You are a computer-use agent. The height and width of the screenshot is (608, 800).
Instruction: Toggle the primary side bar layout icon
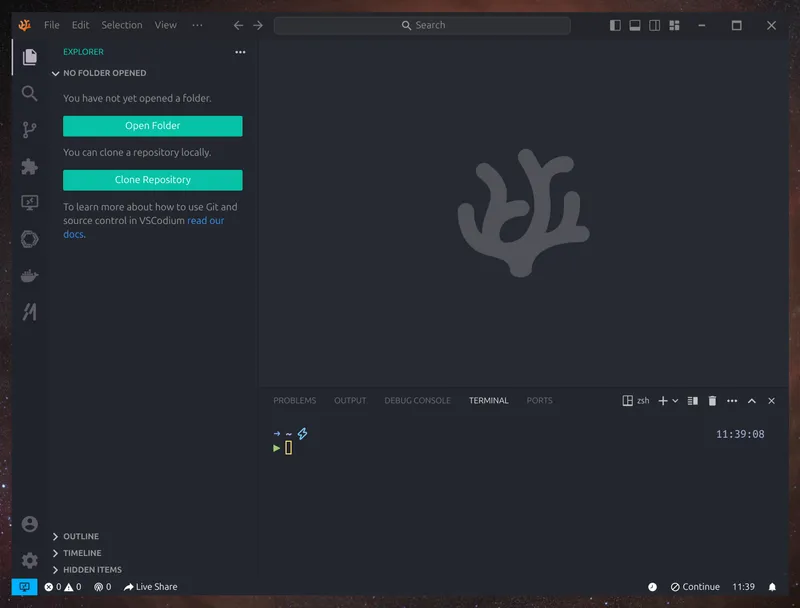[615, 25]
